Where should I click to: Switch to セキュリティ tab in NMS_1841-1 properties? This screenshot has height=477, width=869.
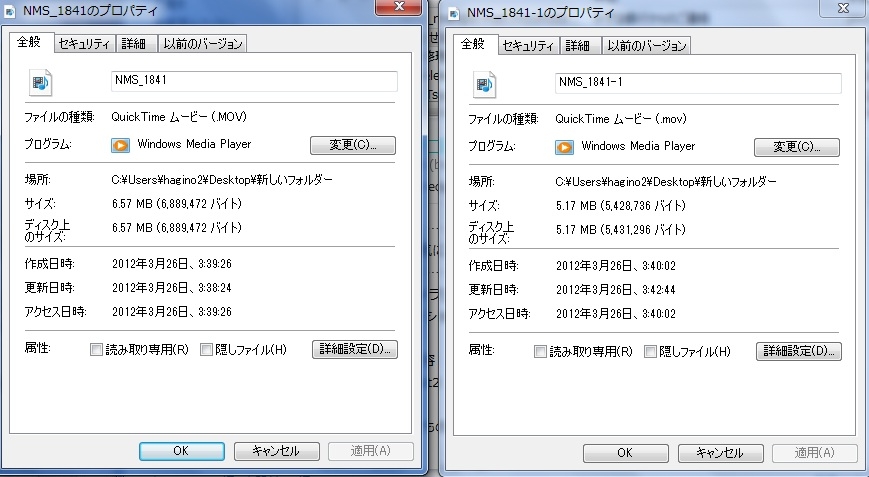click(x=529, y=46)
